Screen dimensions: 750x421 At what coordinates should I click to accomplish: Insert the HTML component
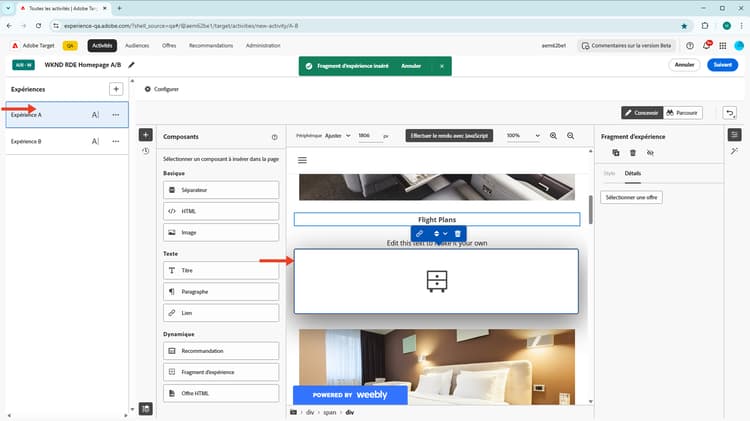[x=221, y=211]
